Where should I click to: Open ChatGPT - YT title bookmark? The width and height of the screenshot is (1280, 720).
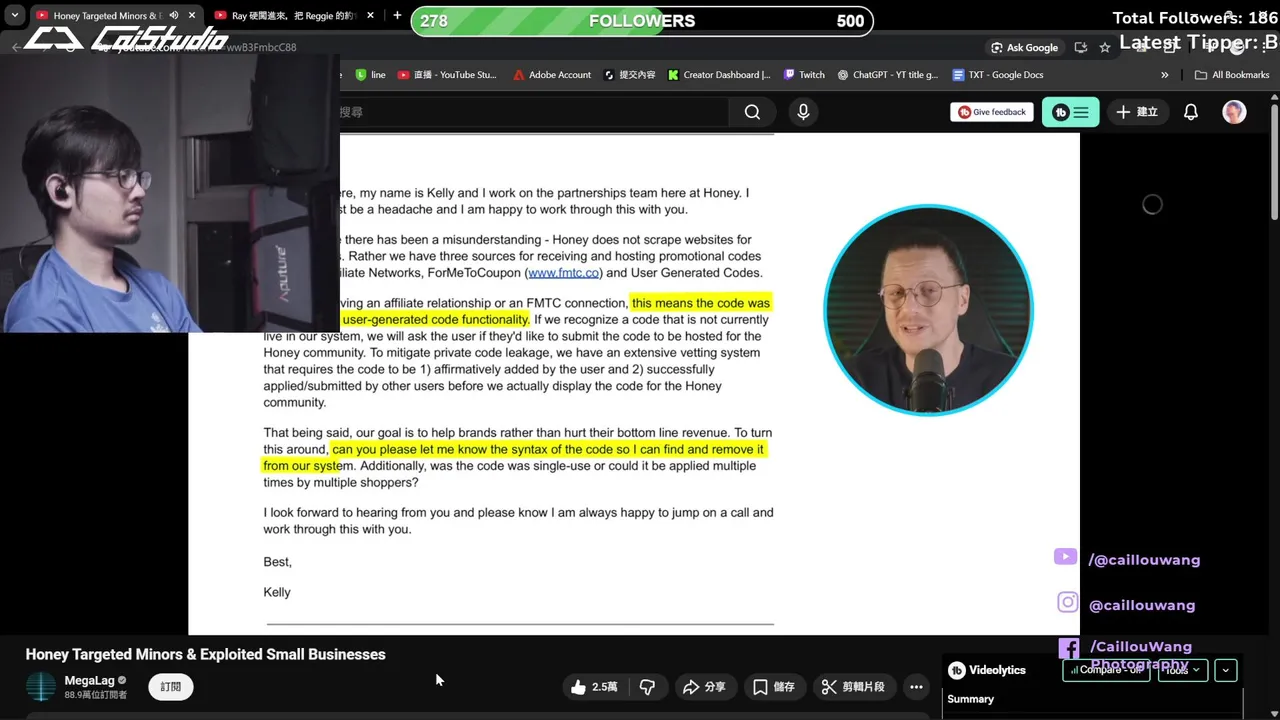click(888, 75)
